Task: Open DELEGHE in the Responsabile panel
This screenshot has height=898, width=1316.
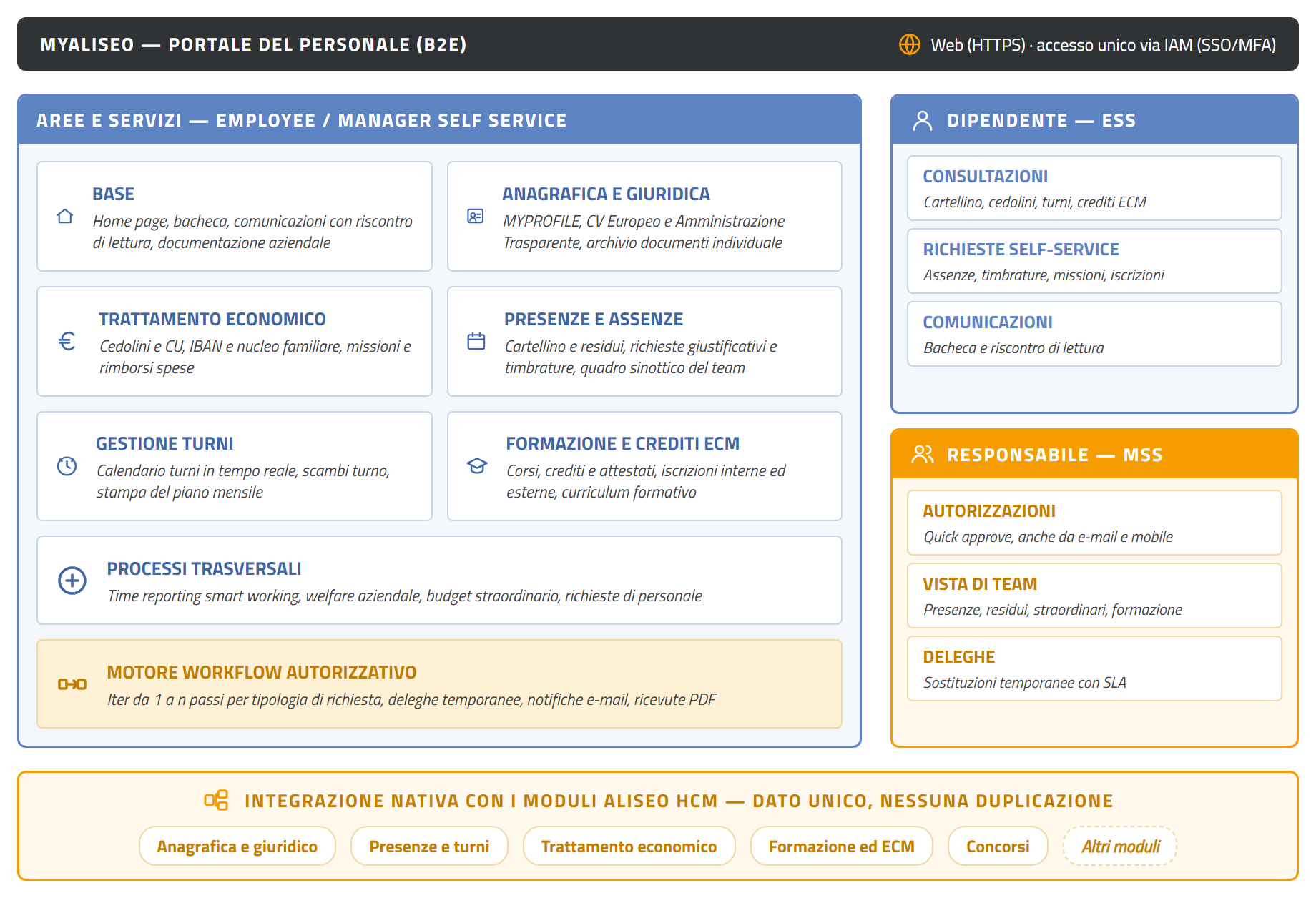Action: 1094,668
